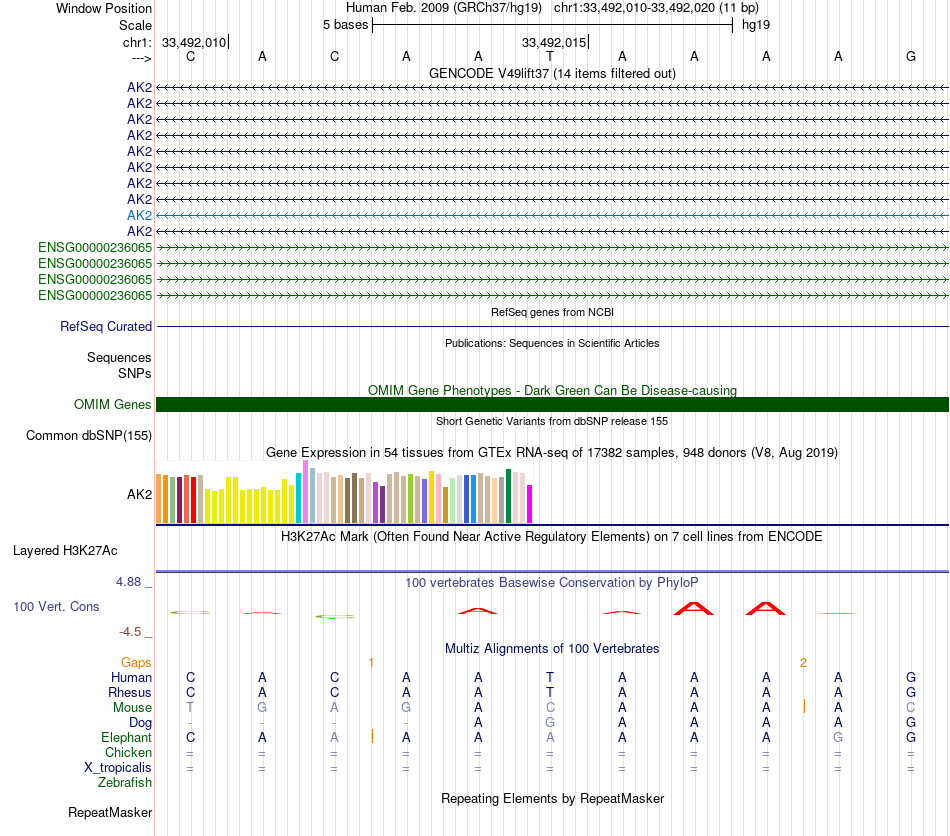Click the SNPs track label
Screen dimensions: 950x836
pyautogui.click(x=135, y=373)
